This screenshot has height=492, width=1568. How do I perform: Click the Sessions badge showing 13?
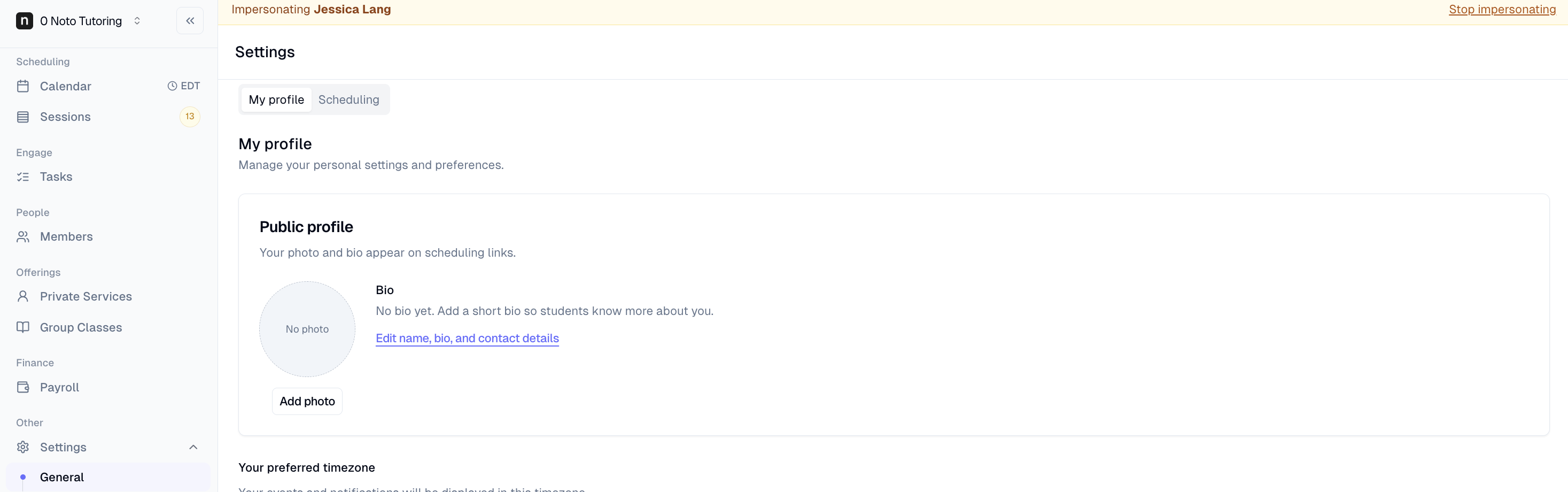[x=190, y=116]
